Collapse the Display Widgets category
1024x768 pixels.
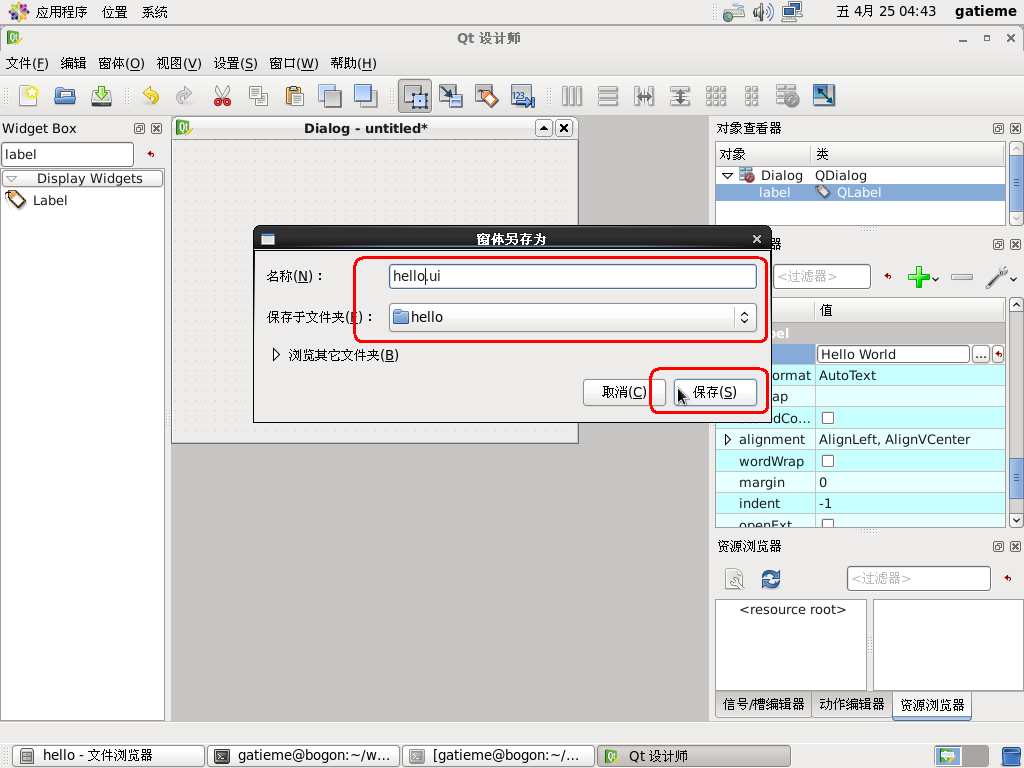12,178
